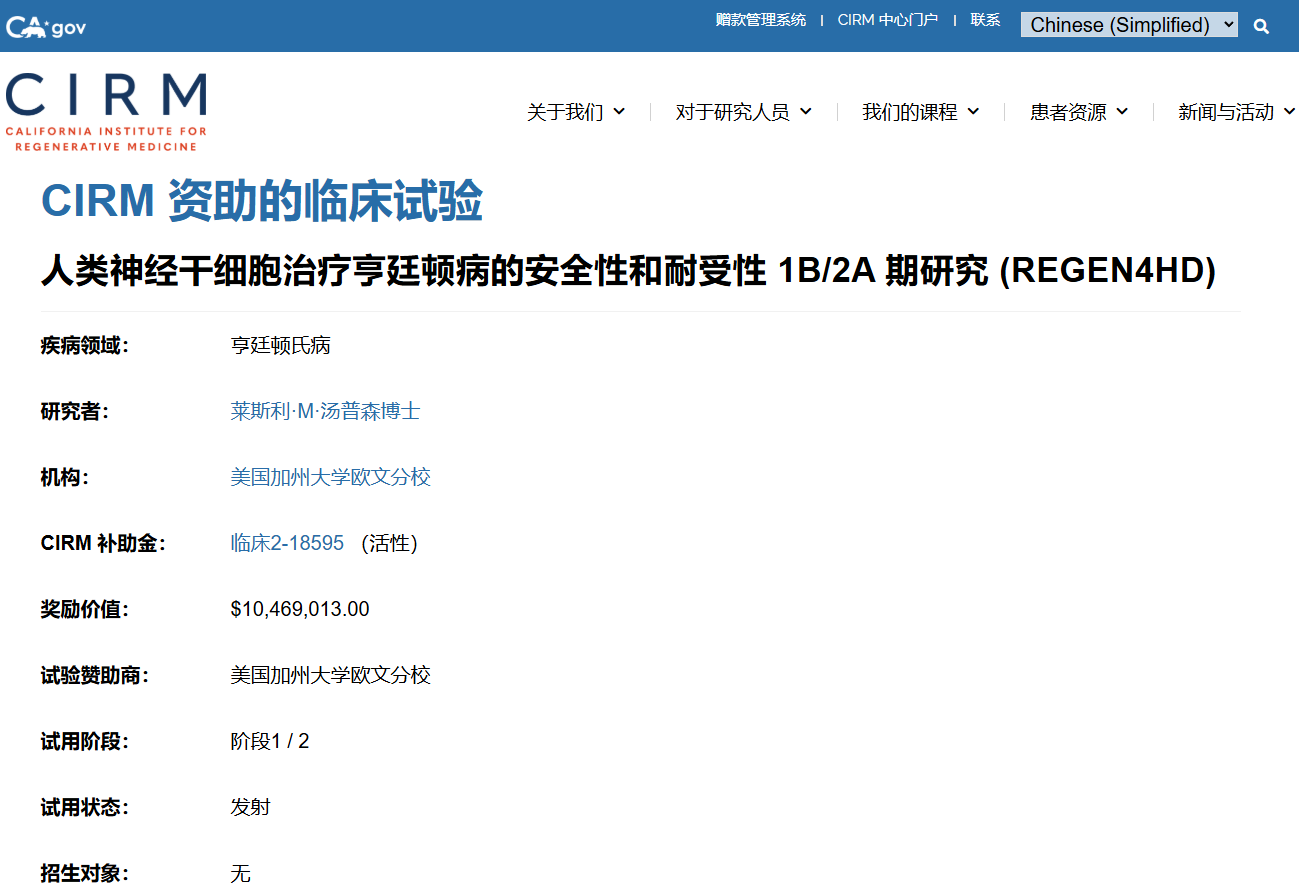Image resolution: width=1299 pixels, height=896 pixels.
Task: Click the award value $10,469,013.00
Action: pos(300,609)
